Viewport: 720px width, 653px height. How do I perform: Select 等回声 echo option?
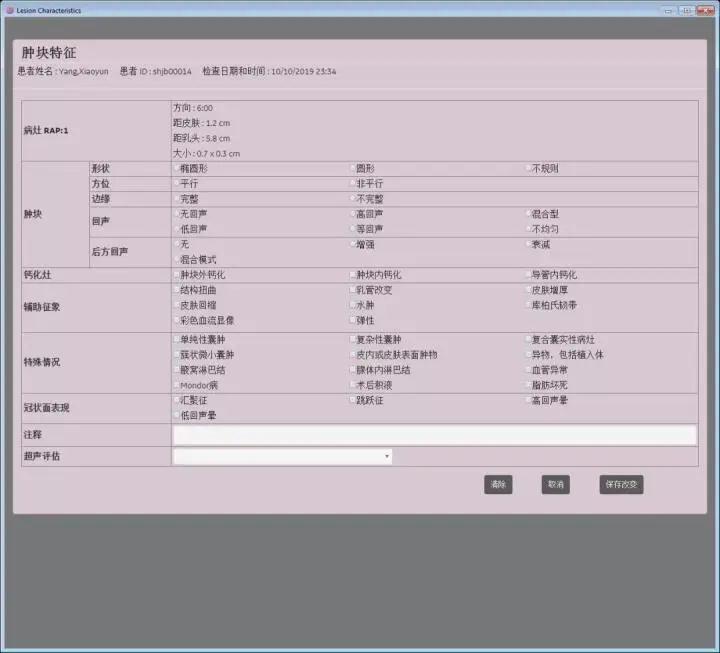point(353,229)
